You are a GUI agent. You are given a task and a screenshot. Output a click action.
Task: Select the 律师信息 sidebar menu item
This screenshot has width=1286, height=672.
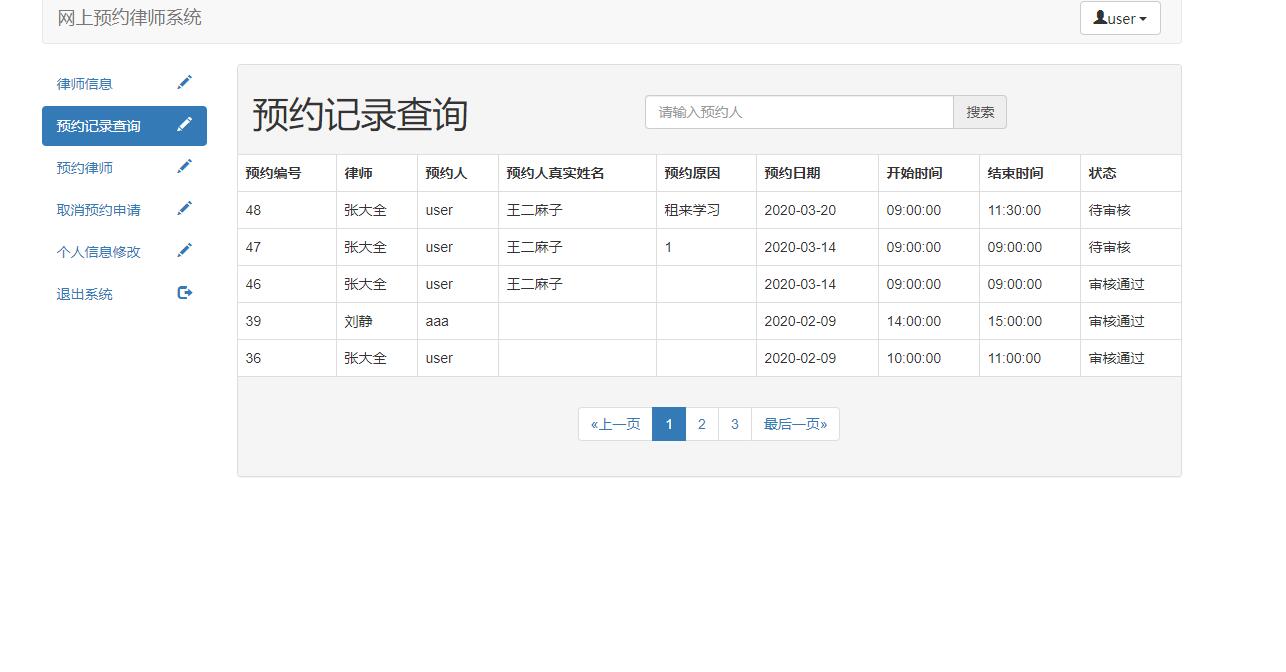pyautogui.click(x=82, y=83)
